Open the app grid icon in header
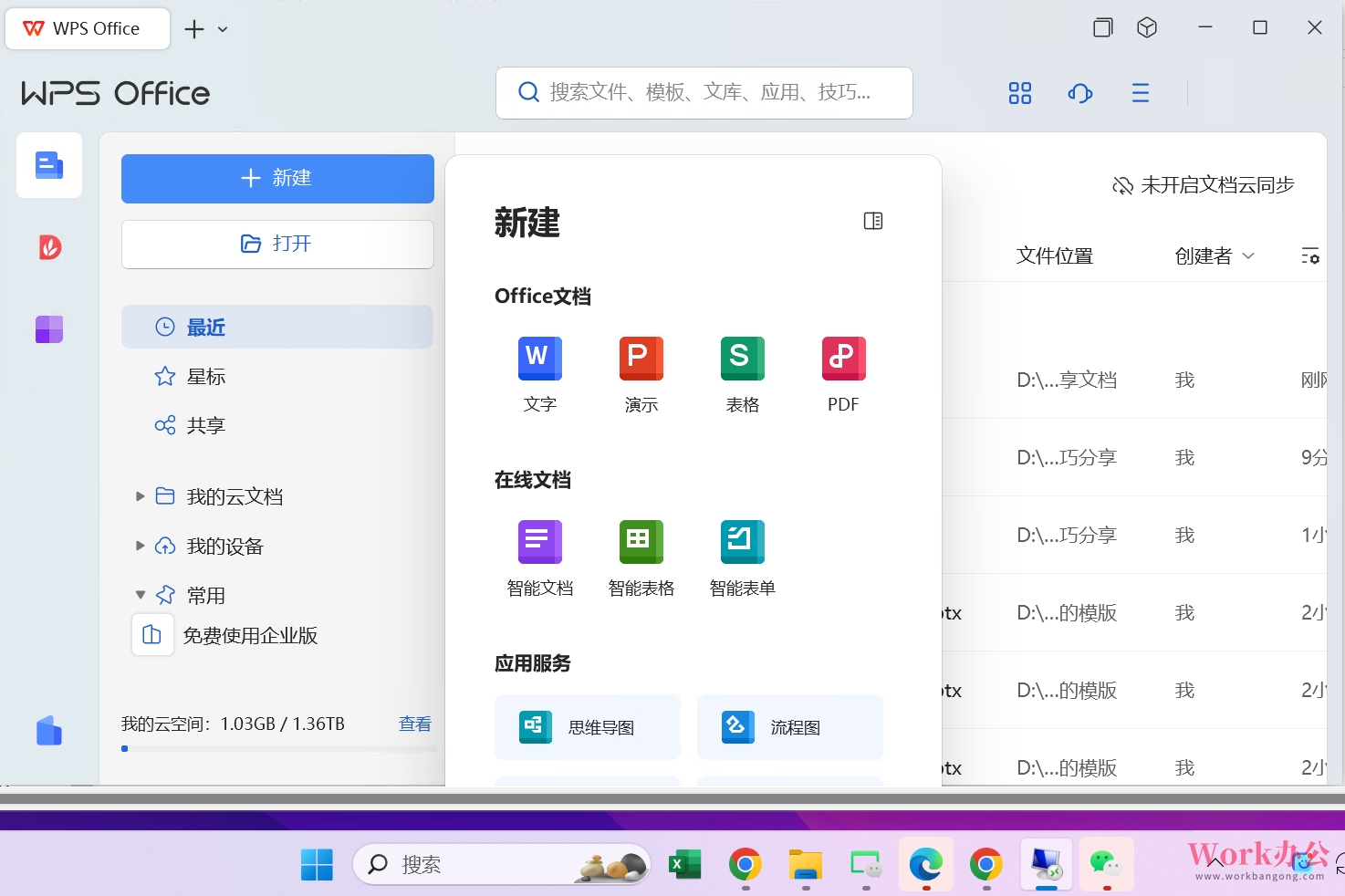Screen dimensions: 1345x896 point(1020,93)
